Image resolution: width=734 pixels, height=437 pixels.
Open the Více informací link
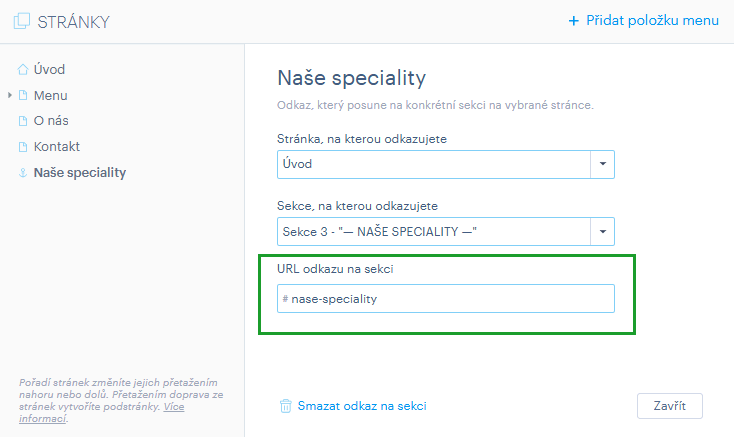(x=101, y=413)
